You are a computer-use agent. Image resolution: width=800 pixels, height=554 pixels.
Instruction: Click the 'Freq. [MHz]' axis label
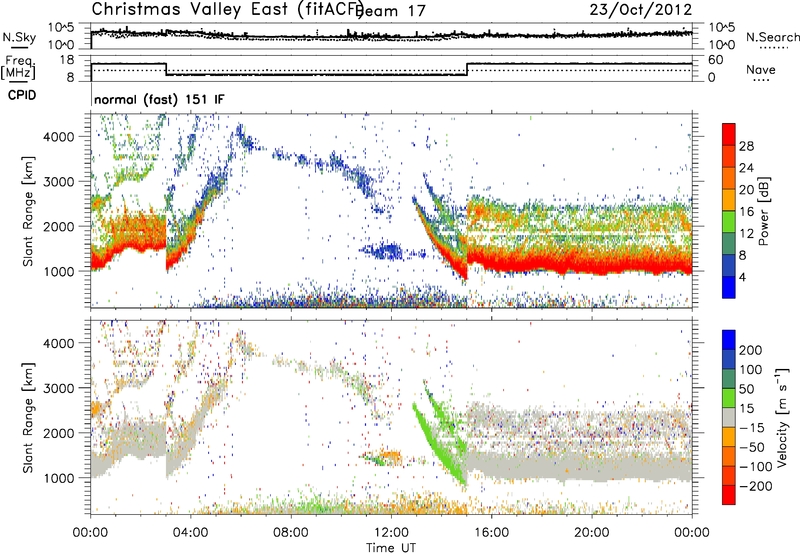(18, 67)
